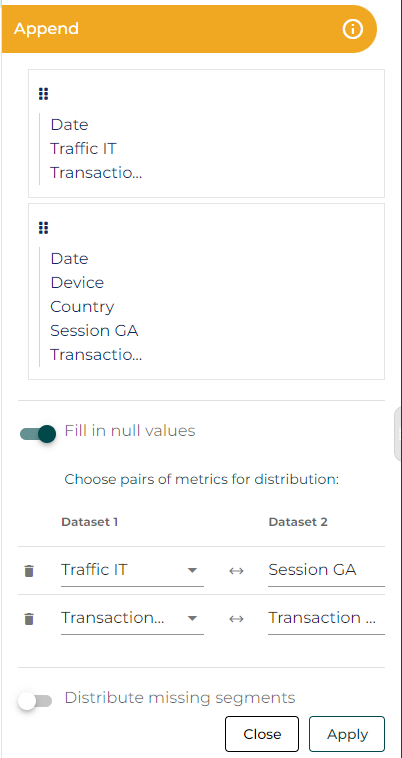Image resolution: width=402 pixels, height=758 pixels.
Task: Click the info icon in Append header
Action: pyautogui.click(x=352, y=29)
